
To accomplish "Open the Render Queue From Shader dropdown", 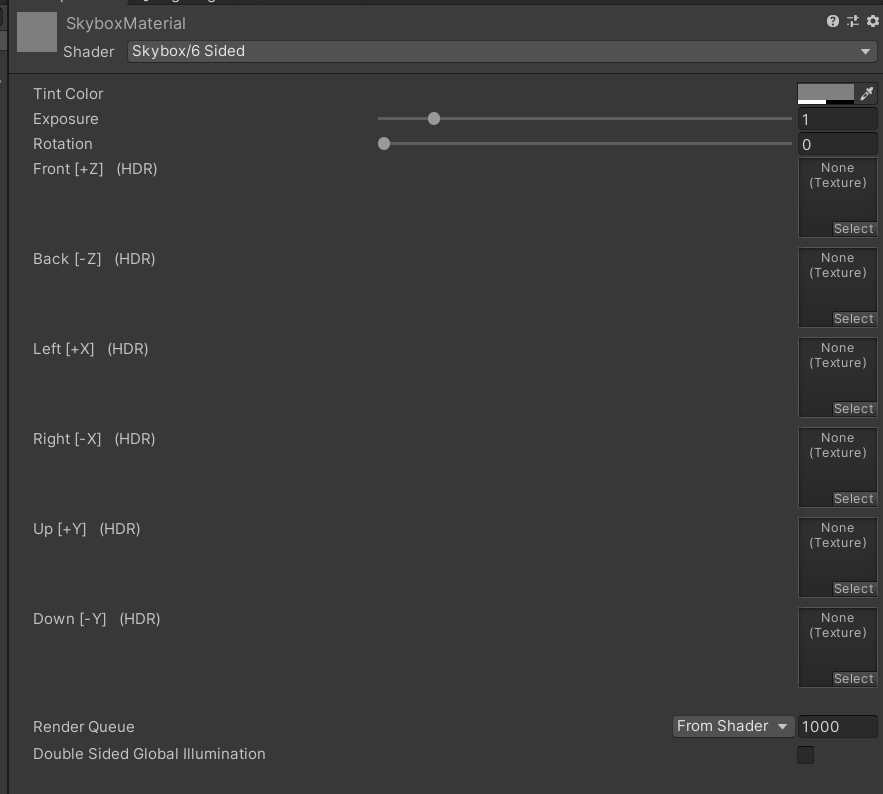I will pos(733,726).
